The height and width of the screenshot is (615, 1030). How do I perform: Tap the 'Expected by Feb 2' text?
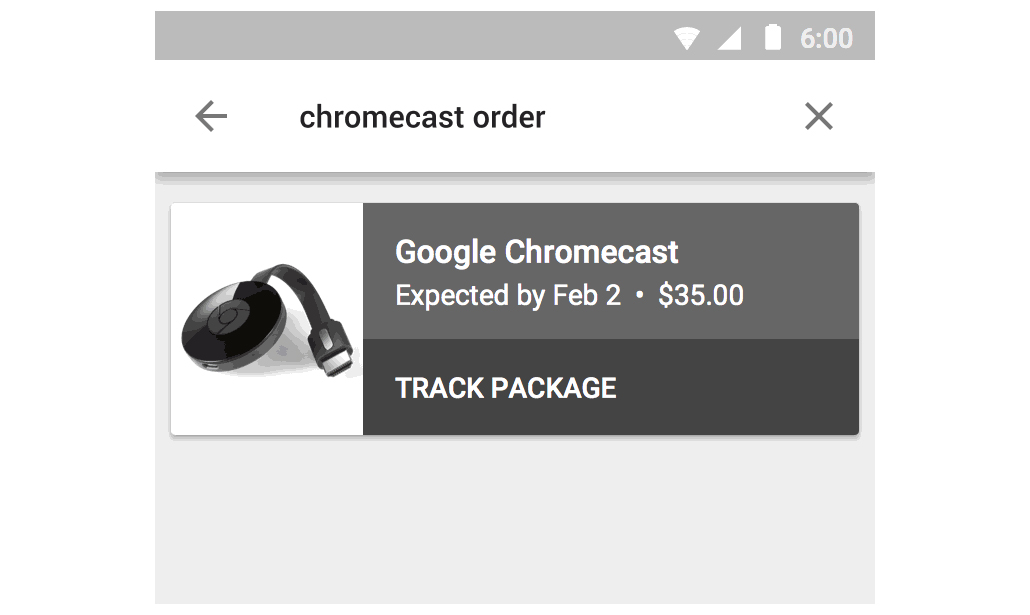(508, 296)
